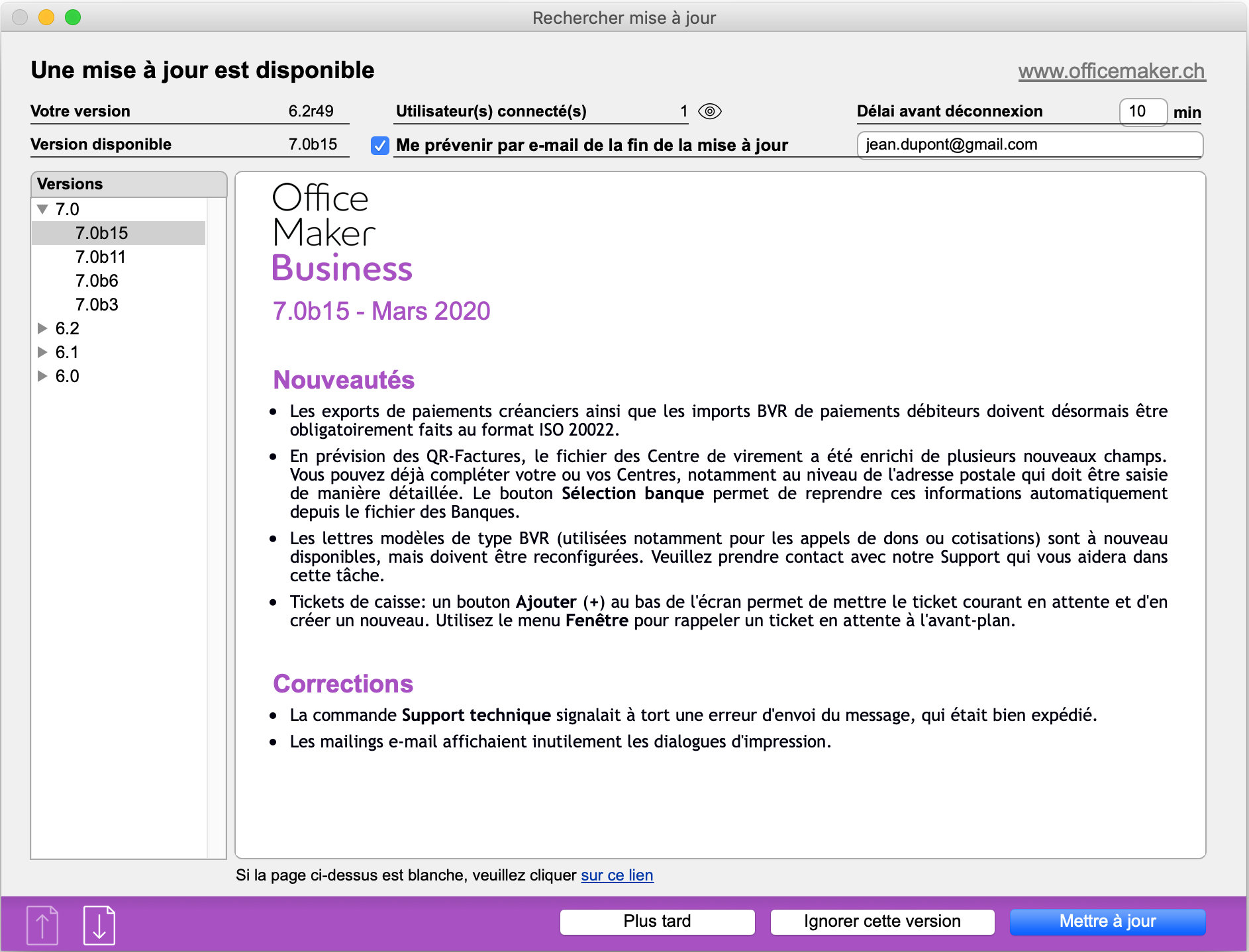Click the disconnection delay minutes field
The width and height of the screenshot is (1249, 952).
(1142, 111)
